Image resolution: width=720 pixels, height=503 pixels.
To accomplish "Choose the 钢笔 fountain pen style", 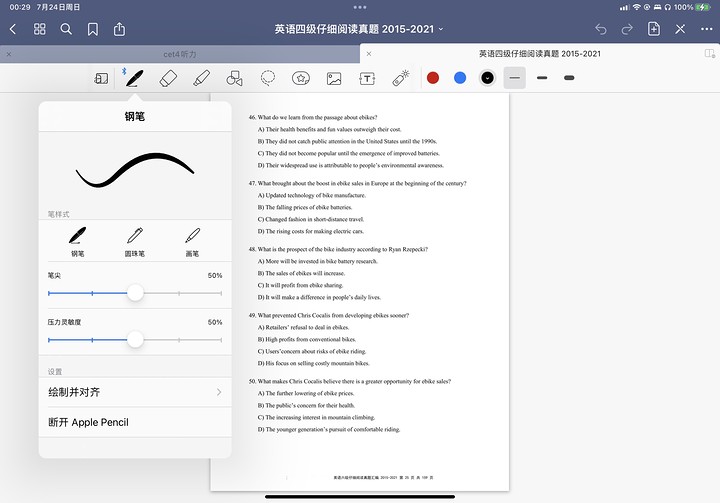I will click(78, 242).
